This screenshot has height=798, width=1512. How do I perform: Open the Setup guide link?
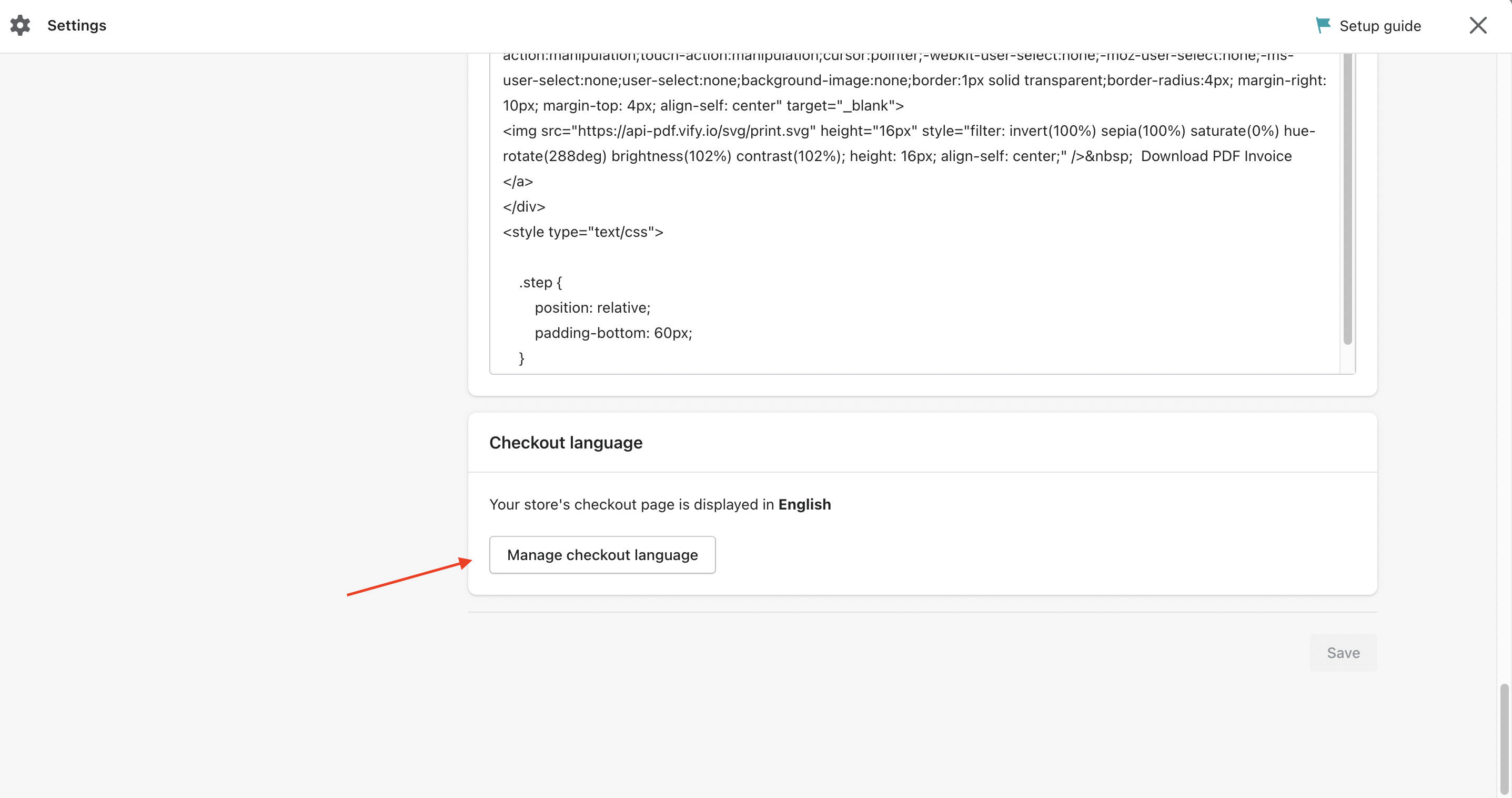point(1379,26)
